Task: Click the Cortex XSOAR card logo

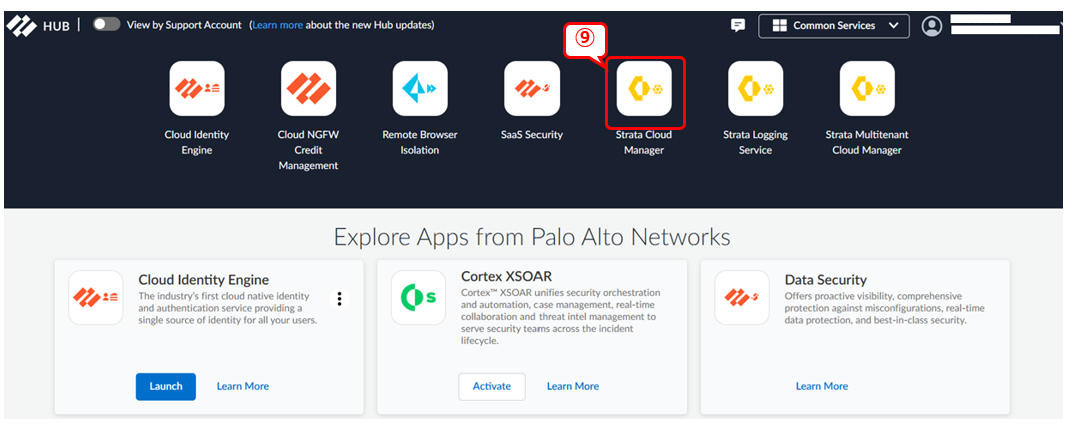Action: [418, 298]
